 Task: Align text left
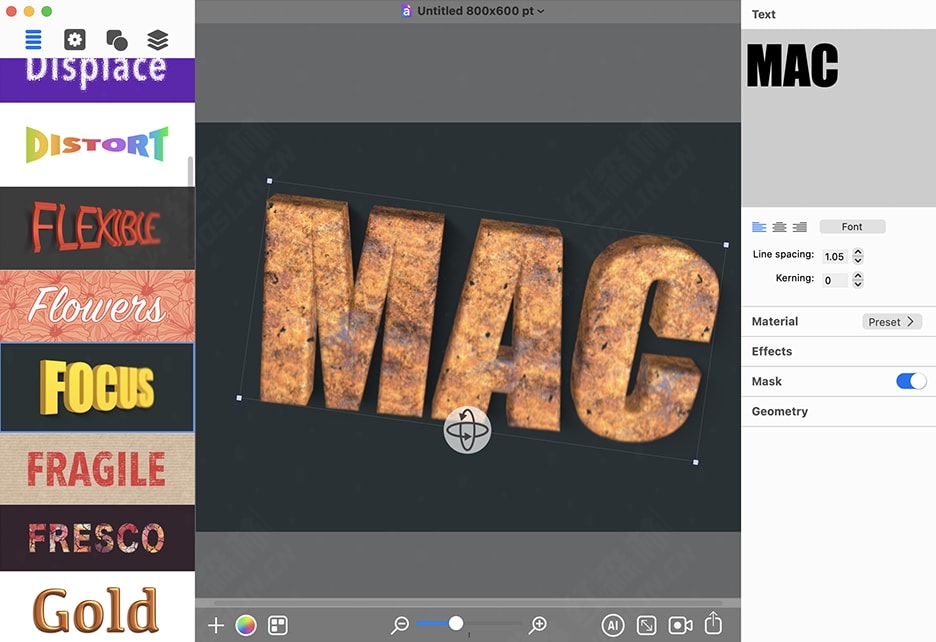pos(759,227)
